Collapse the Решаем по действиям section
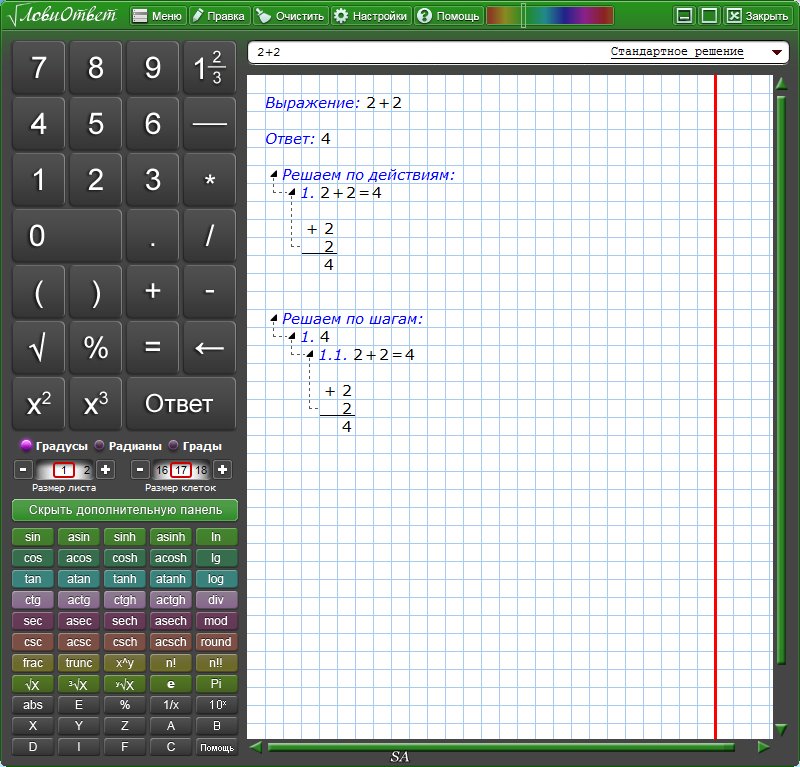This screenshot has width=800, height=767. pyautogui.click(x=274, y=174)
